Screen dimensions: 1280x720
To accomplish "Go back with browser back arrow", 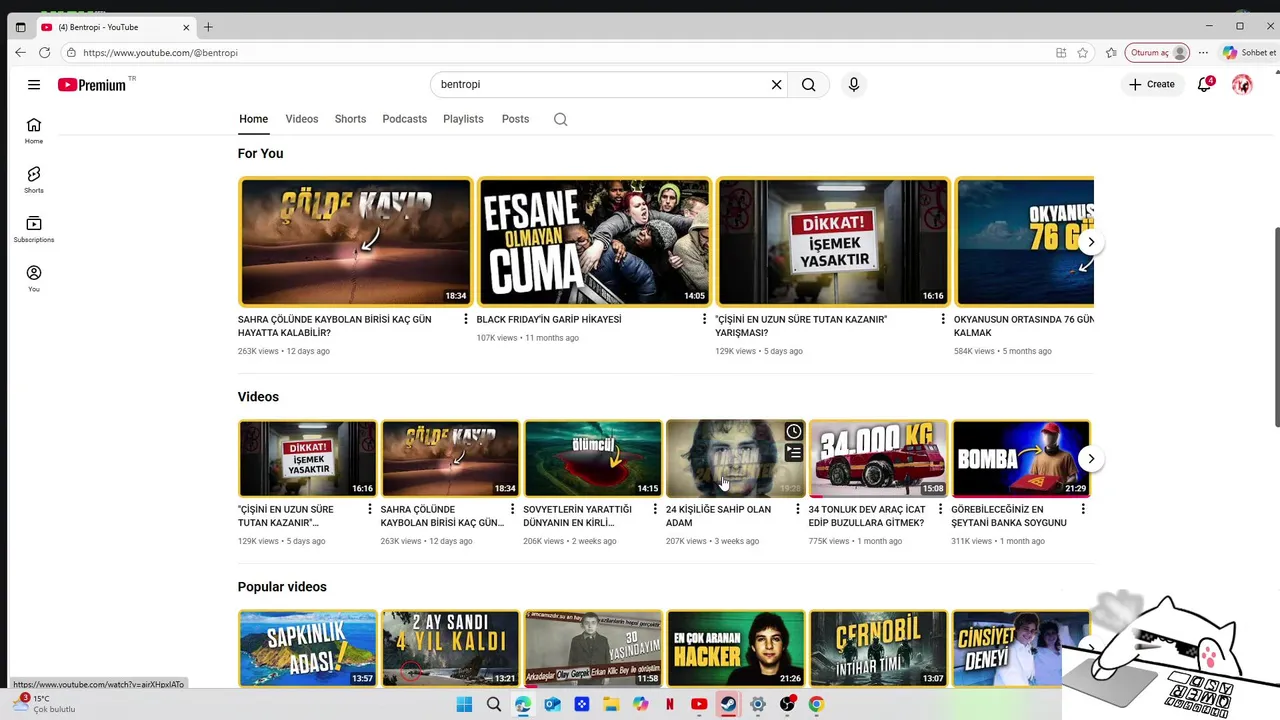I will coord(20,53).
